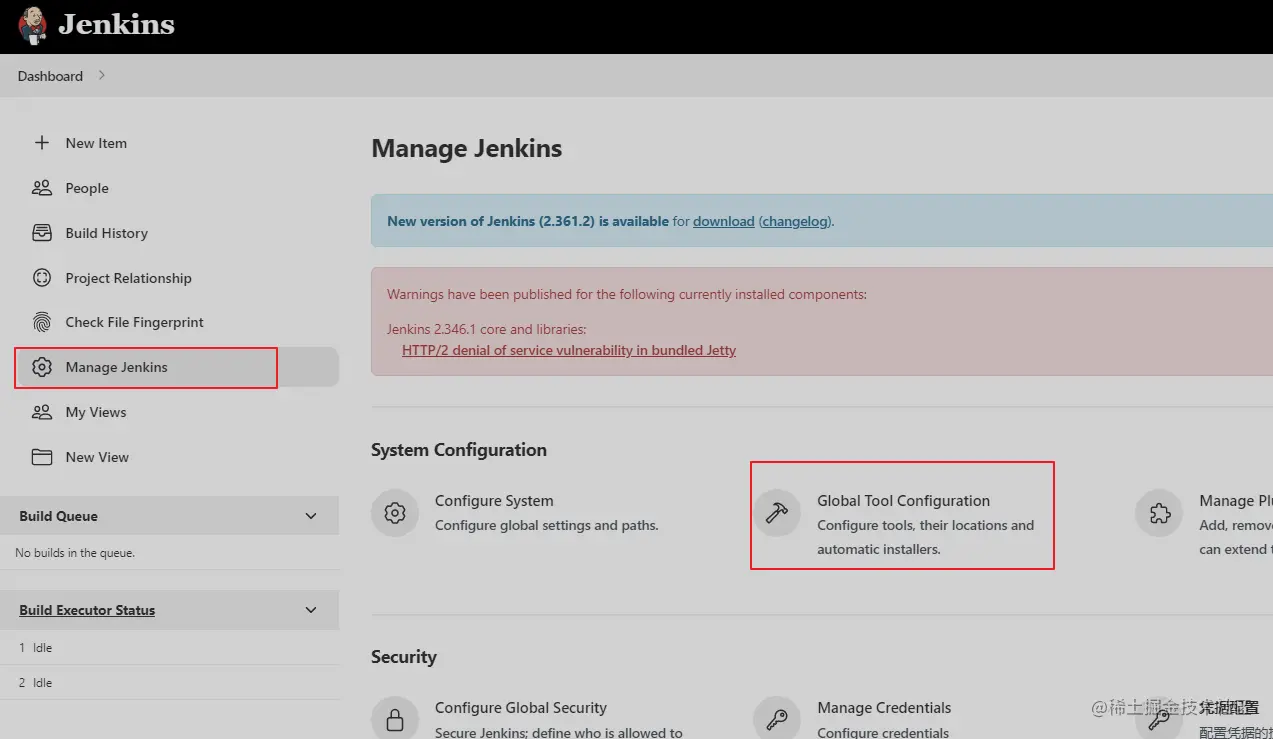Click the Security section heading

(404, 657)
